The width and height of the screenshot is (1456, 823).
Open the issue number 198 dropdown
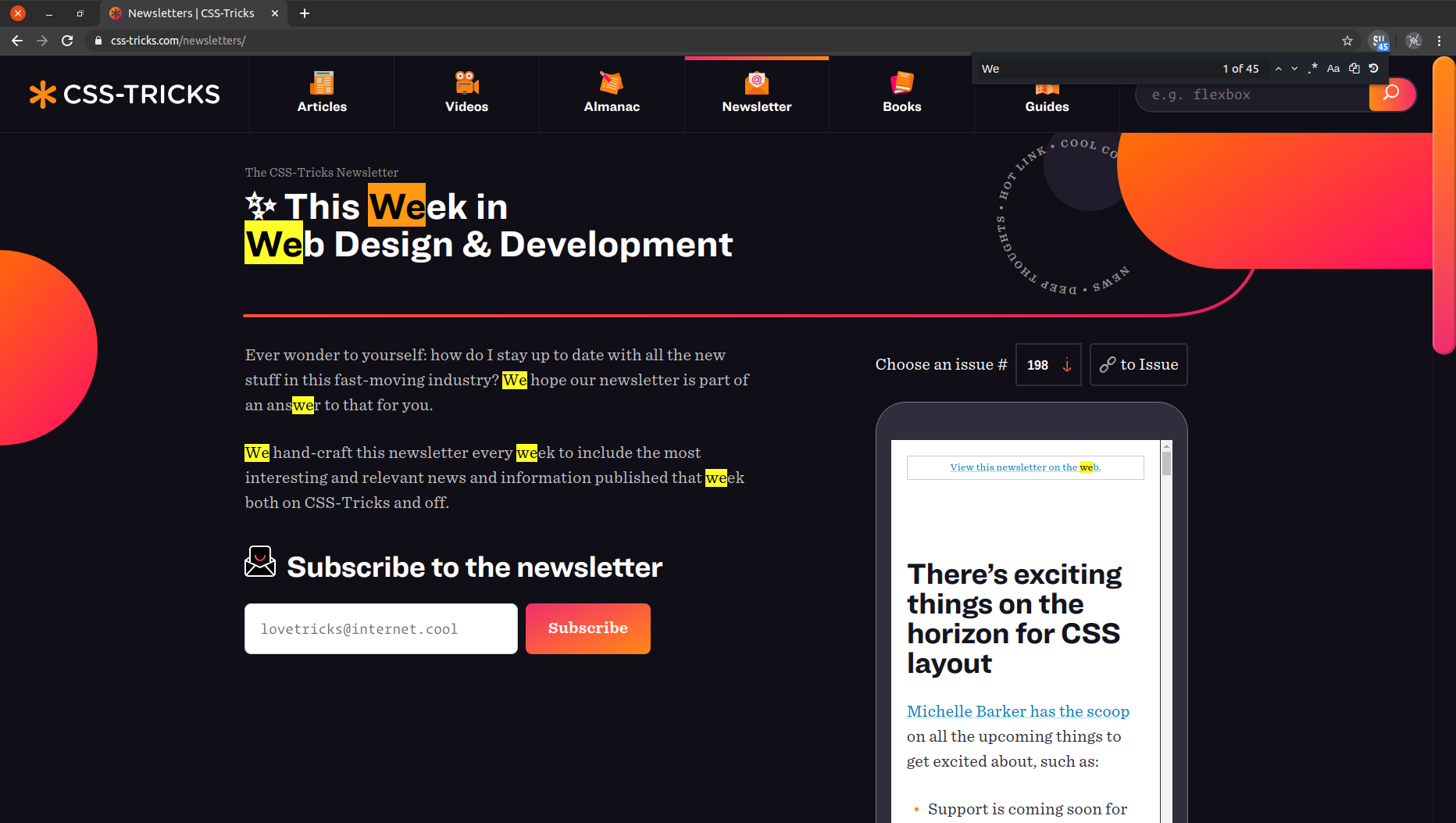coord(1048,365)
